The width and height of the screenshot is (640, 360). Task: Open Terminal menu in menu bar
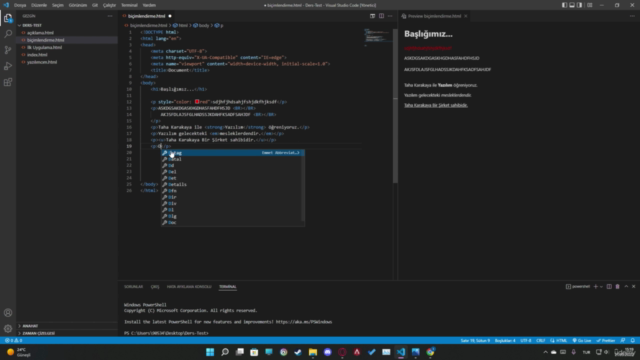tap(129, 5)
